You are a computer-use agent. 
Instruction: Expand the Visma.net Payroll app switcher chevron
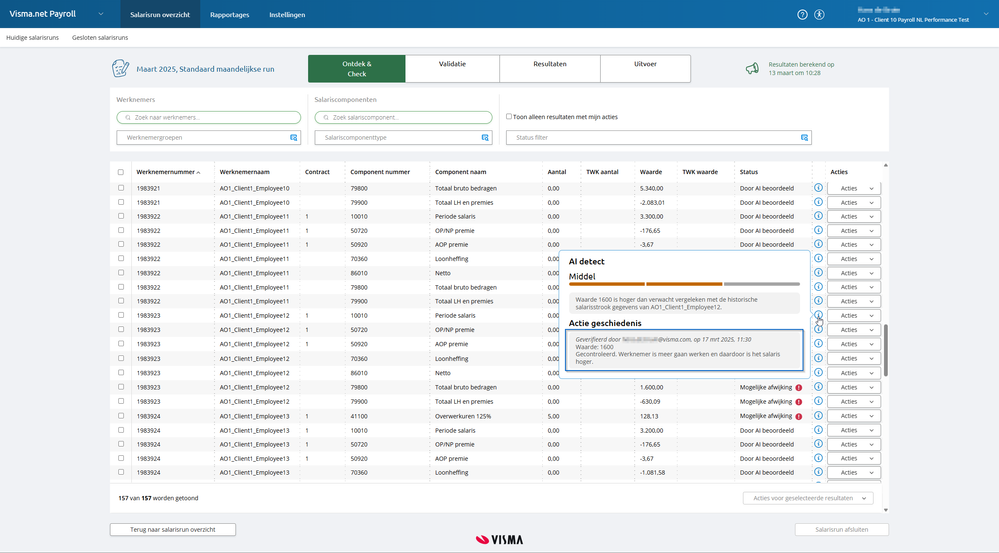(x=101, y=14)
